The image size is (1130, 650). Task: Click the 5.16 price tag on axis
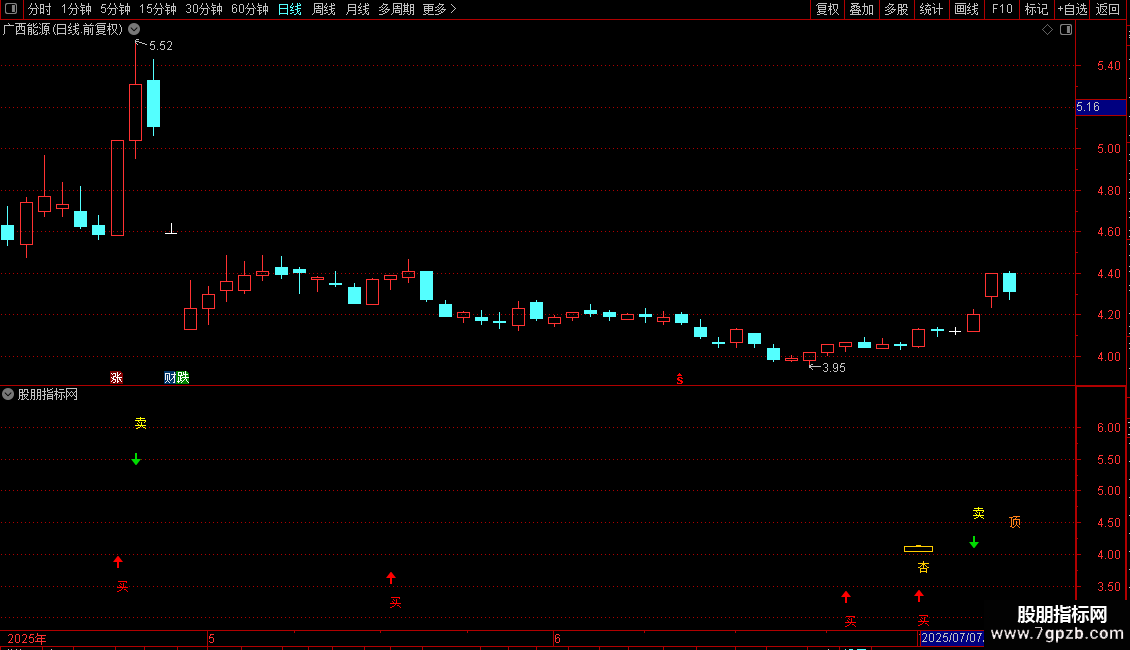click(1100, 107)
